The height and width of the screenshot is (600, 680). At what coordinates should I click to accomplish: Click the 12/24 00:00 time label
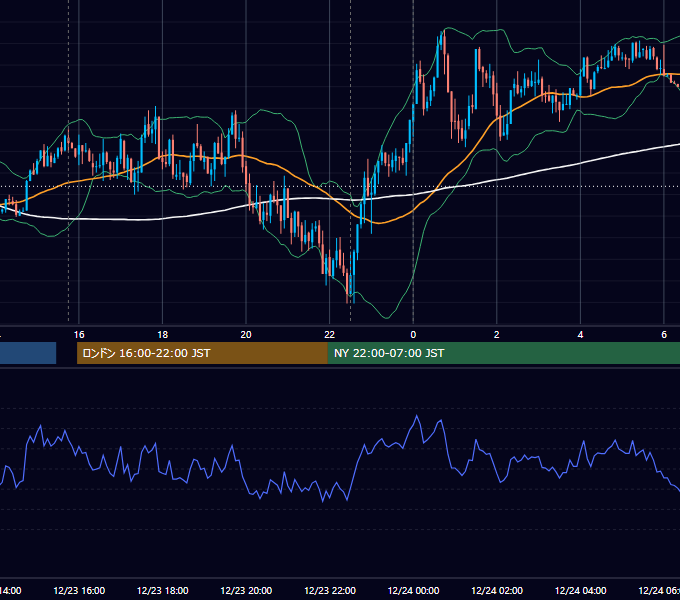click(413, 590)
